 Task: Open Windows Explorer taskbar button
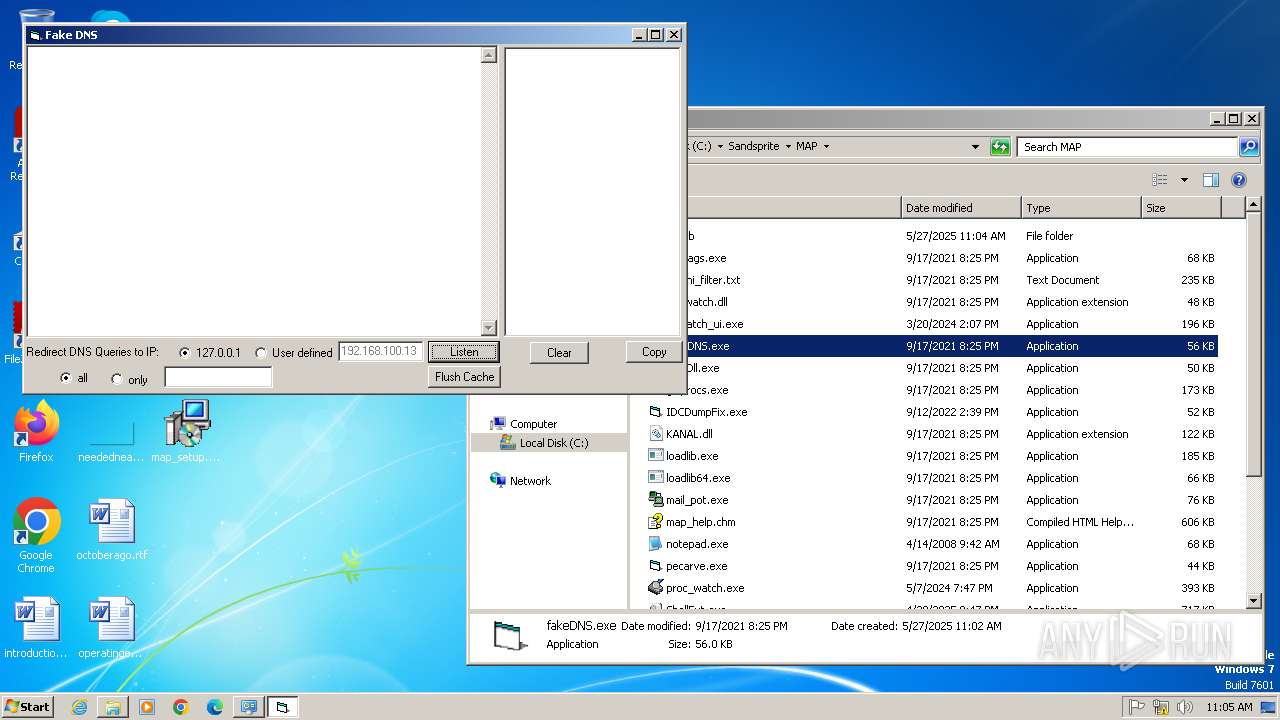point(113,707)
